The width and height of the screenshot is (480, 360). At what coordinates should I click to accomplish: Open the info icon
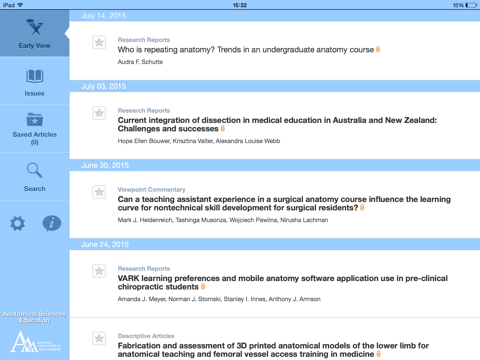coord(52,223)
